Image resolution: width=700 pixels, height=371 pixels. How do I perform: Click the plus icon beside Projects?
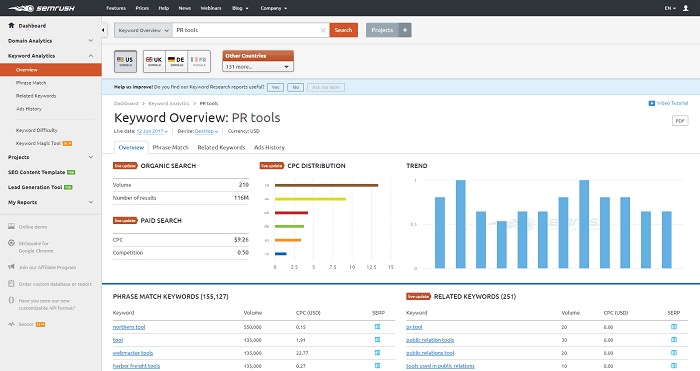pos(405,30)
